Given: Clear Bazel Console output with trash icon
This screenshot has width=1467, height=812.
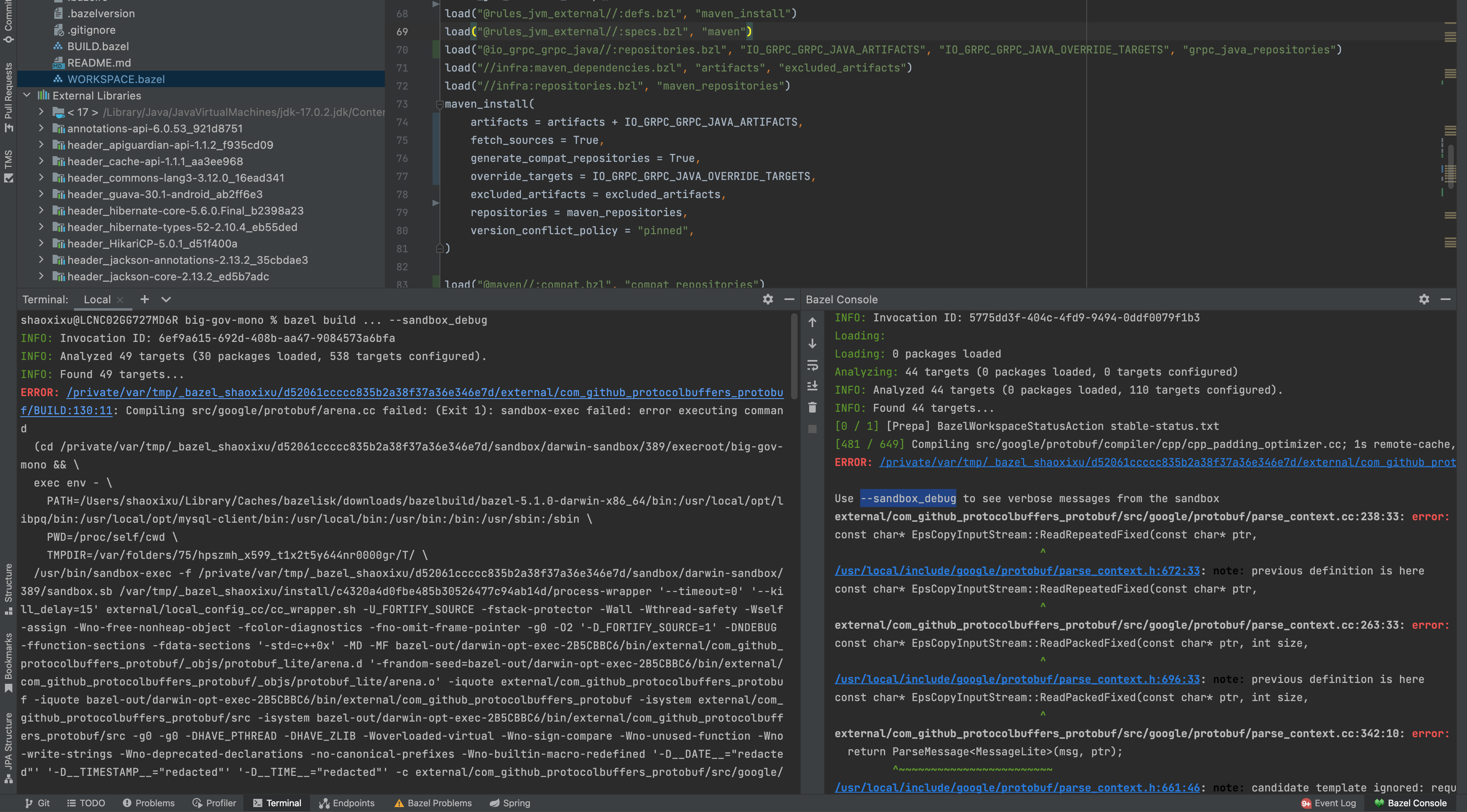Looking at the screenshot, I should 813,407.
